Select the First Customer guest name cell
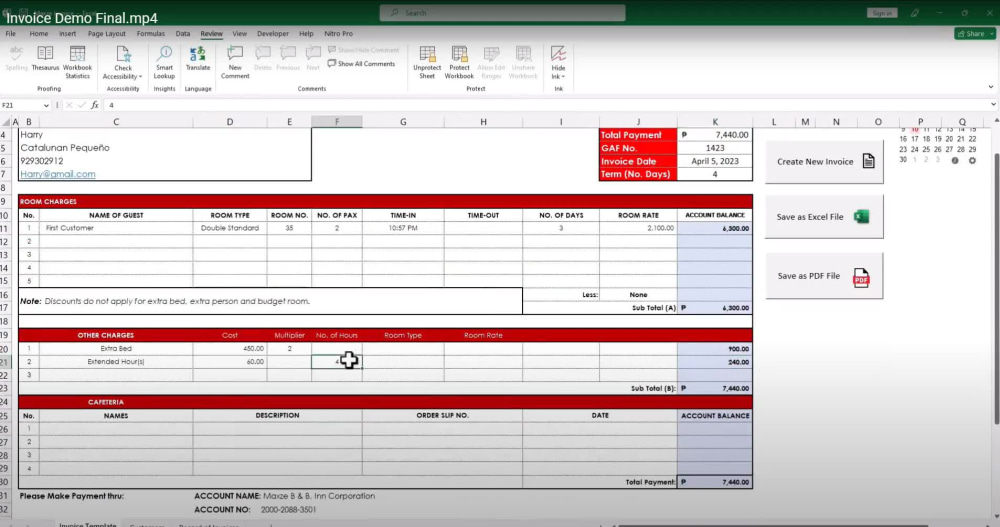 [x=116, y=228]
